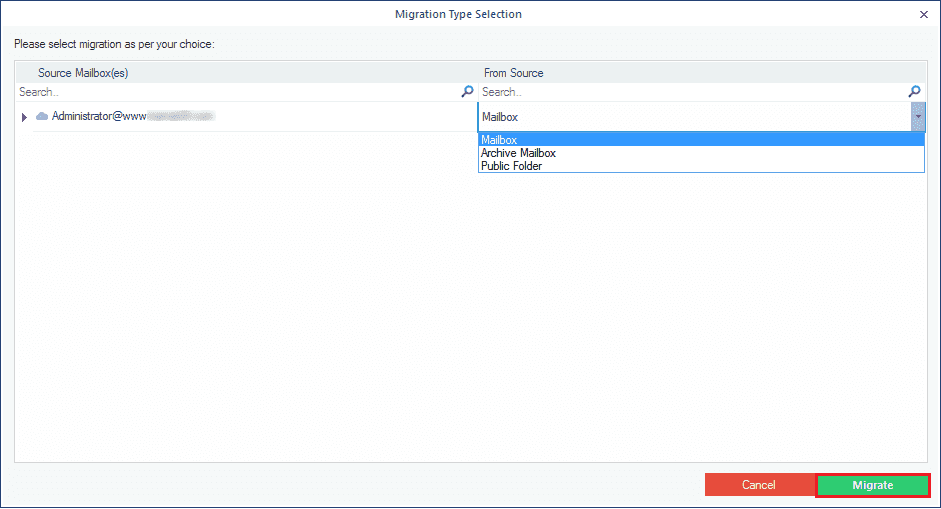Click the magnifier icon in From Source search

click(914, 91)
